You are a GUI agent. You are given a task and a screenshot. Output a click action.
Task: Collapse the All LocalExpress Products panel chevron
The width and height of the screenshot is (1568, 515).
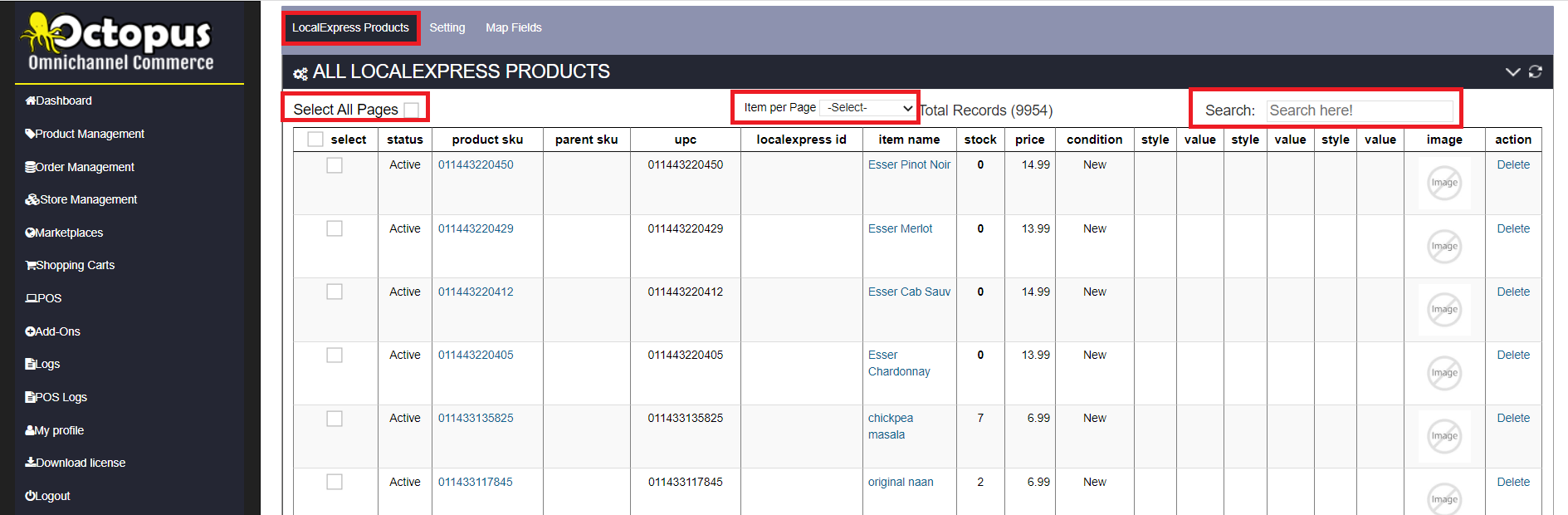click(1512, 72)
